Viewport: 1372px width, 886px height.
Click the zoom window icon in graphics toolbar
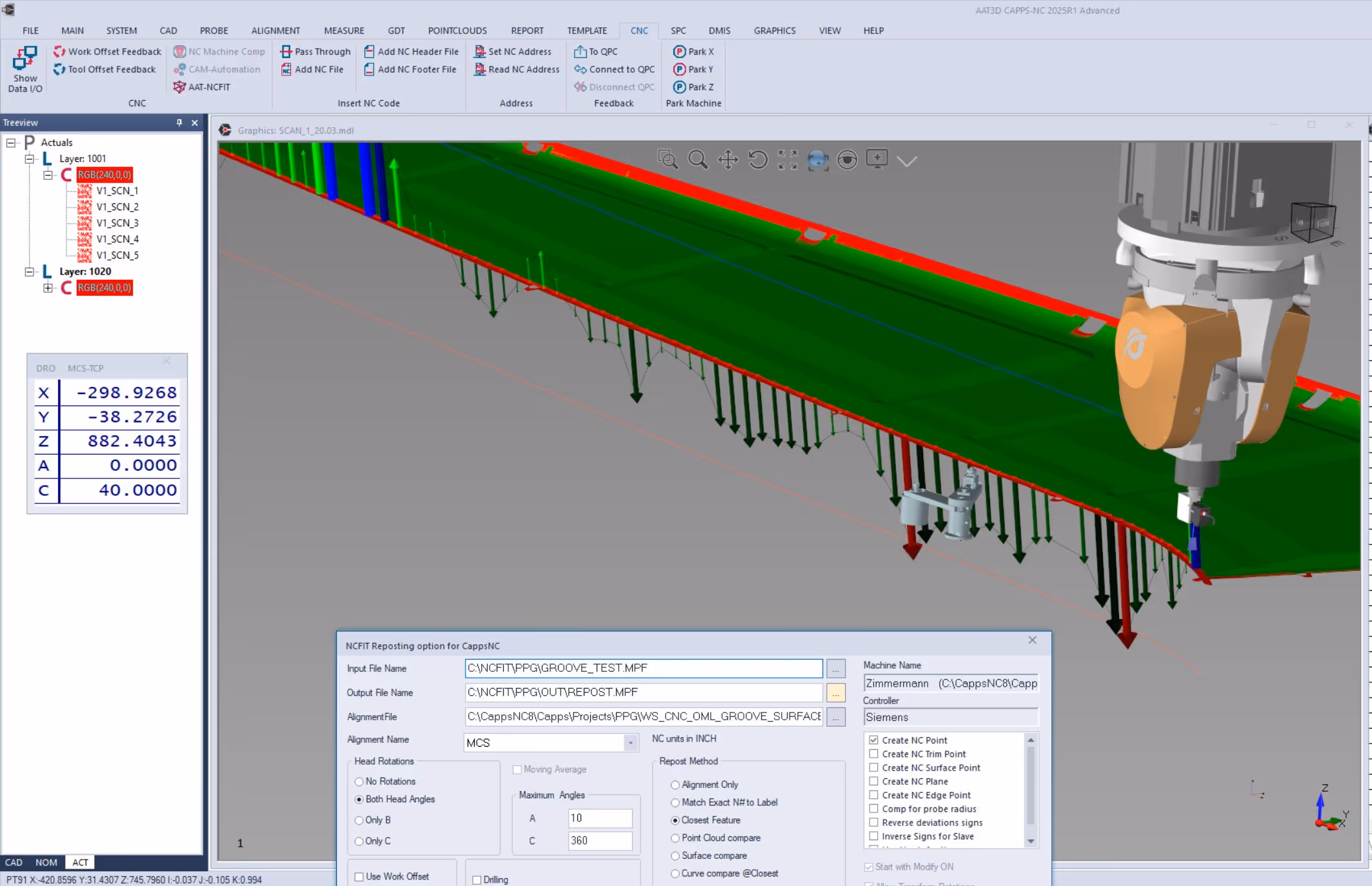[x=667, y=159]
